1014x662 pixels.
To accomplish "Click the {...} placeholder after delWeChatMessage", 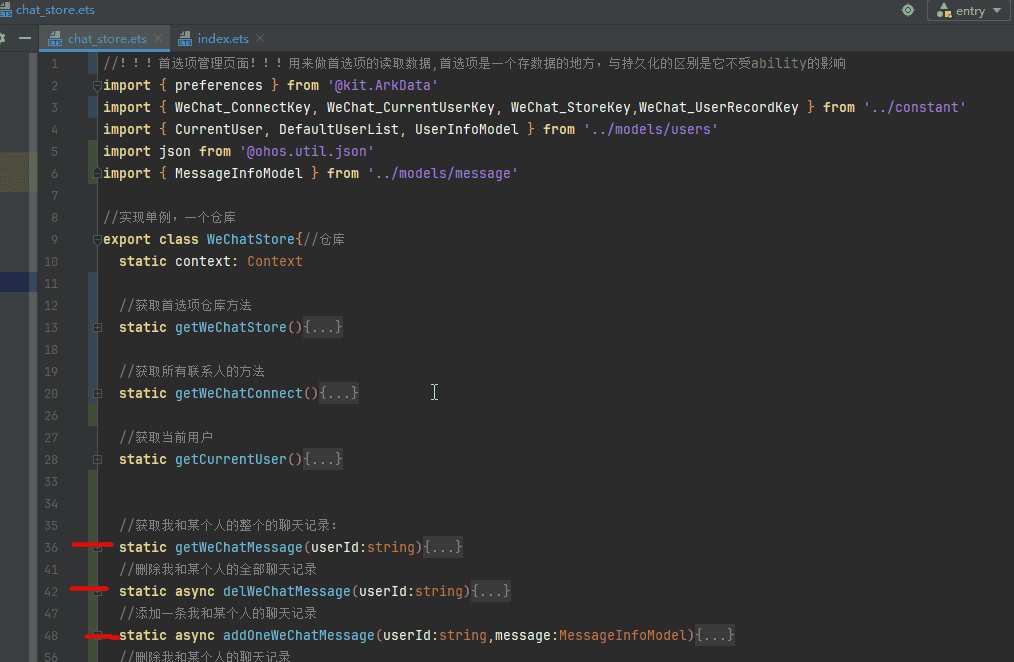I will (x=491, y=592).
